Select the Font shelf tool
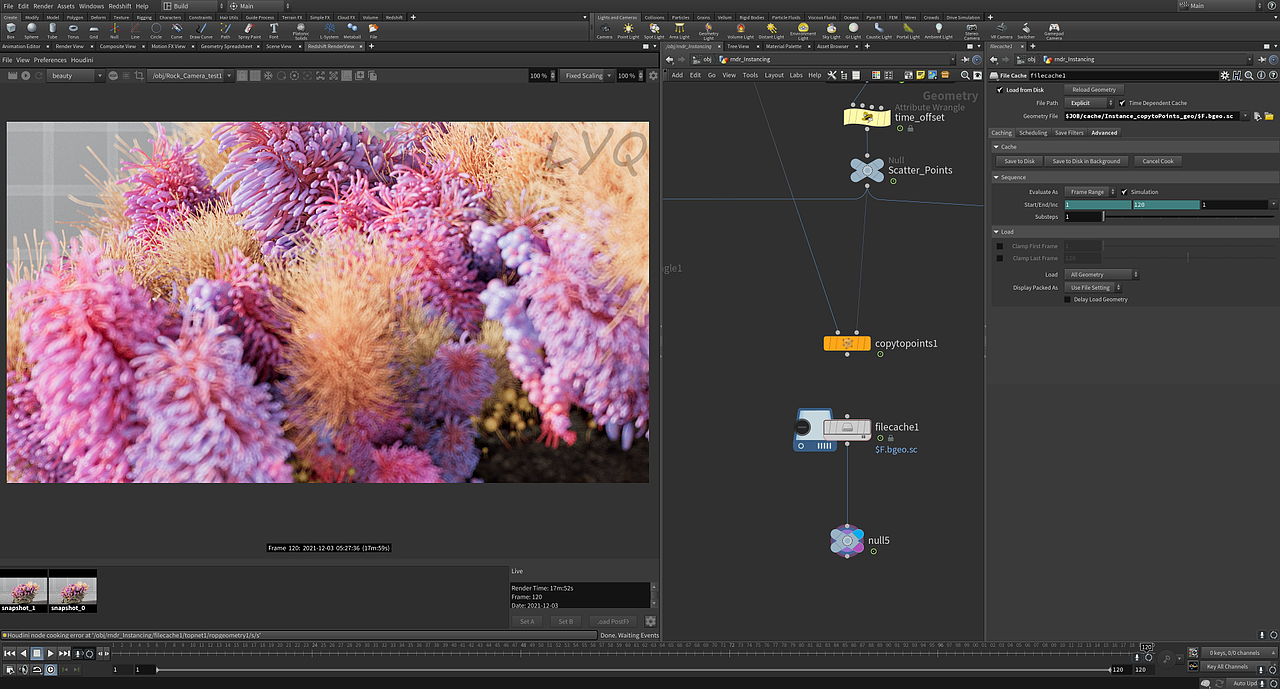Screen dimensions: 1280x689 coord(274,30)
